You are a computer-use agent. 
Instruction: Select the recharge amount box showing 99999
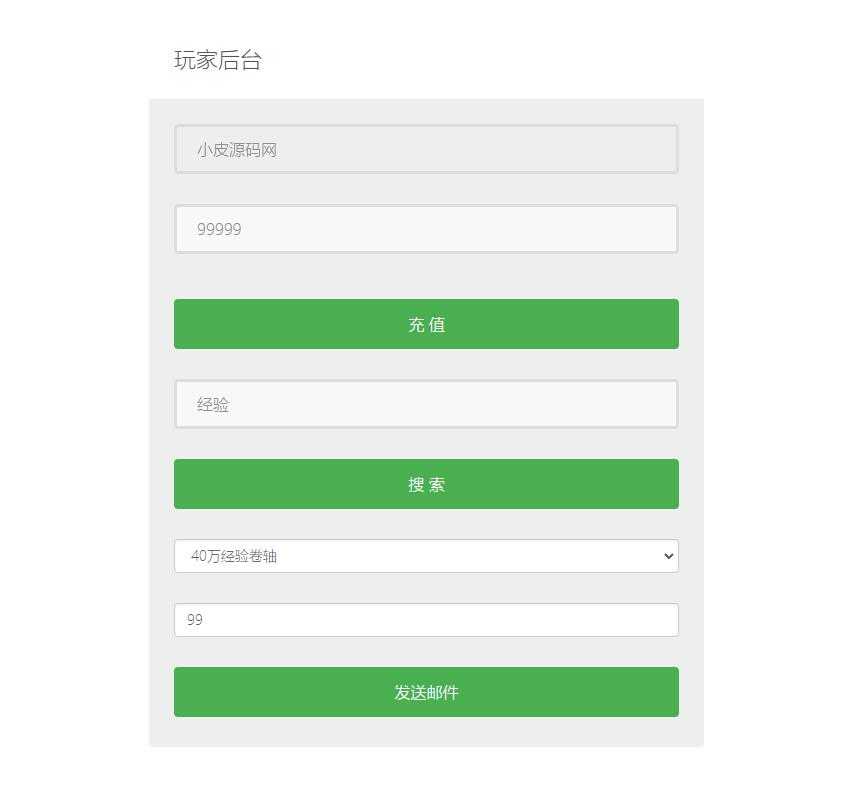426,229
